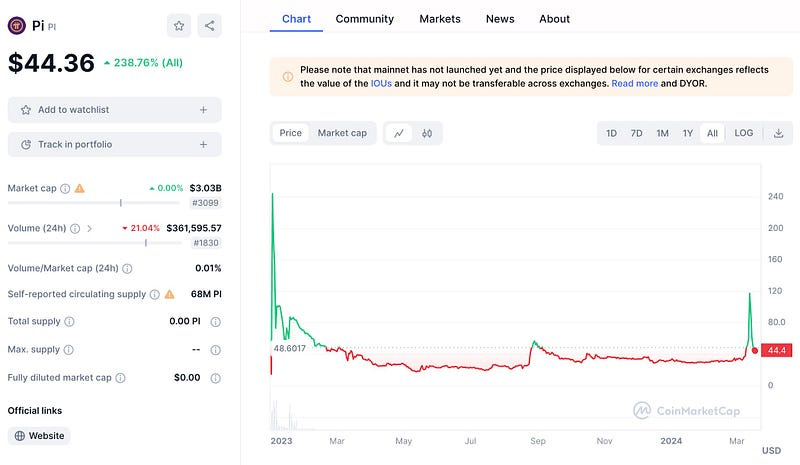
Task: Open info icon beside Fully diluted market cap label
Action: pos(120,378)
